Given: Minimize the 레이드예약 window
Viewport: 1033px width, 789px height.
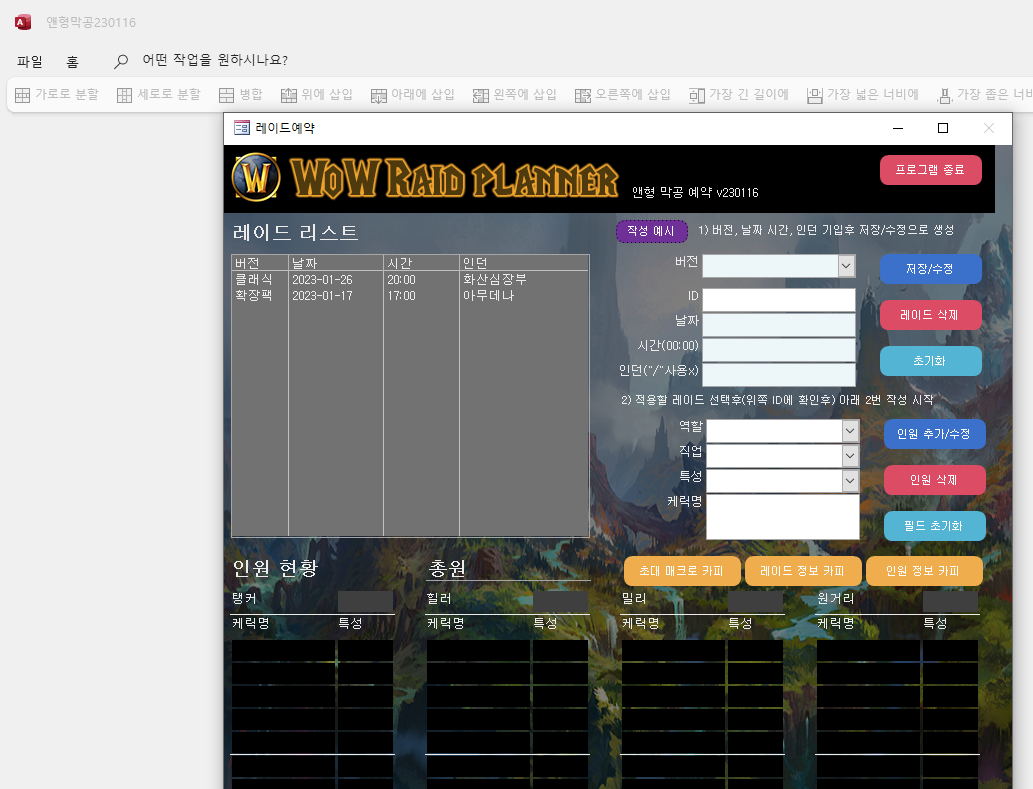Looking at the screenshot, I should [898, 128].
